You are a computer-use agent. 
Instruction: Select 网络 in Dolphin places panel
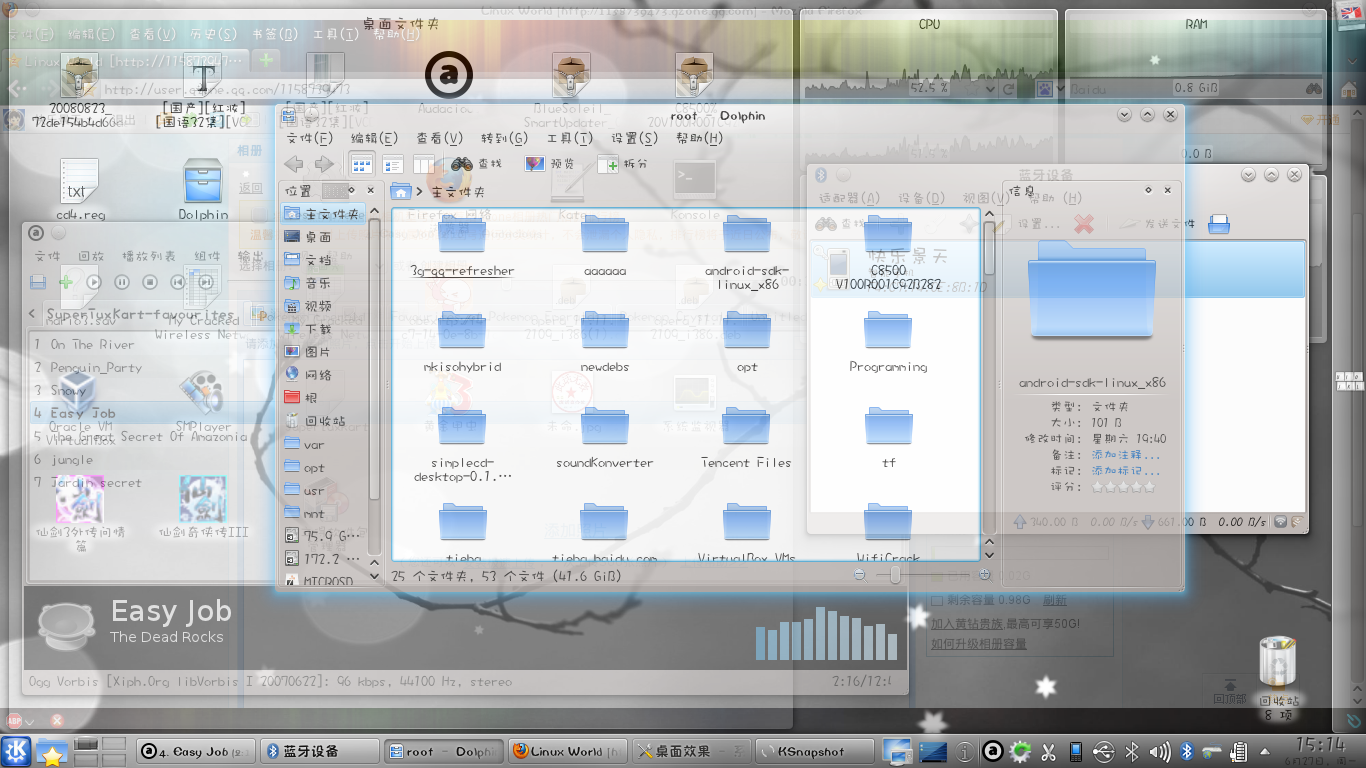coord(324,375)
